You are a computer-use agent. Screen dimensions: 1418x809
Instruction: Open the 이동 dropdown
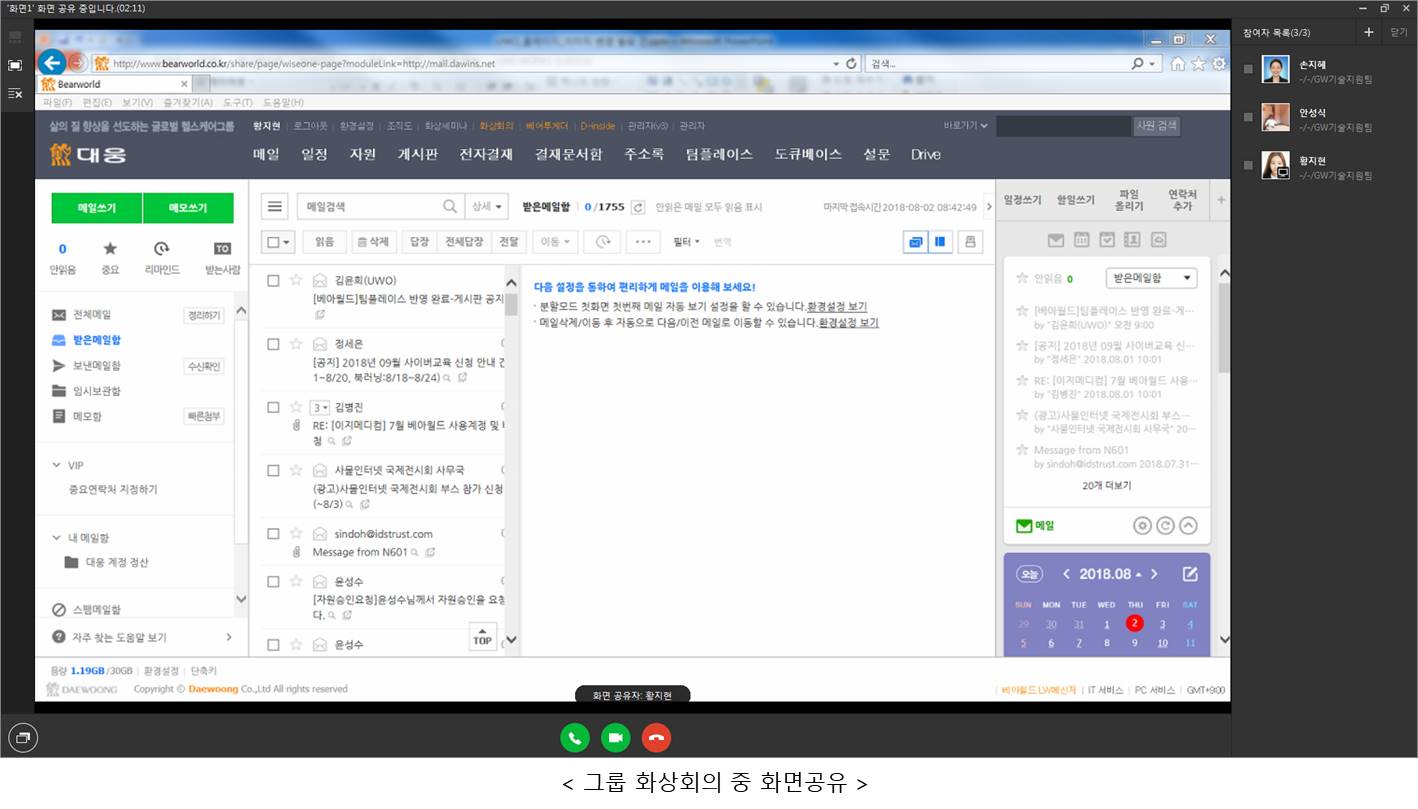(x=557, y=241)
